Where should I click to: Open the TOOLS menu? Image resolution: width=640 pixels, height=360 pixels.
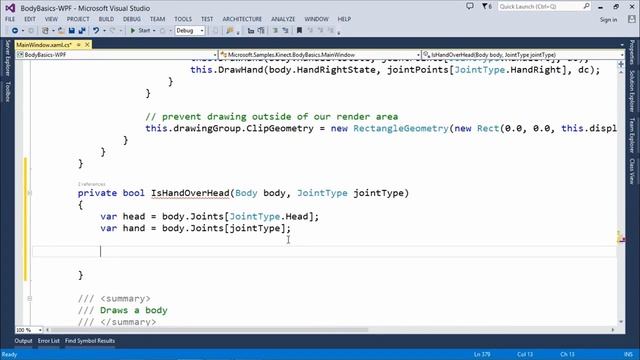(x=183, y=19)
